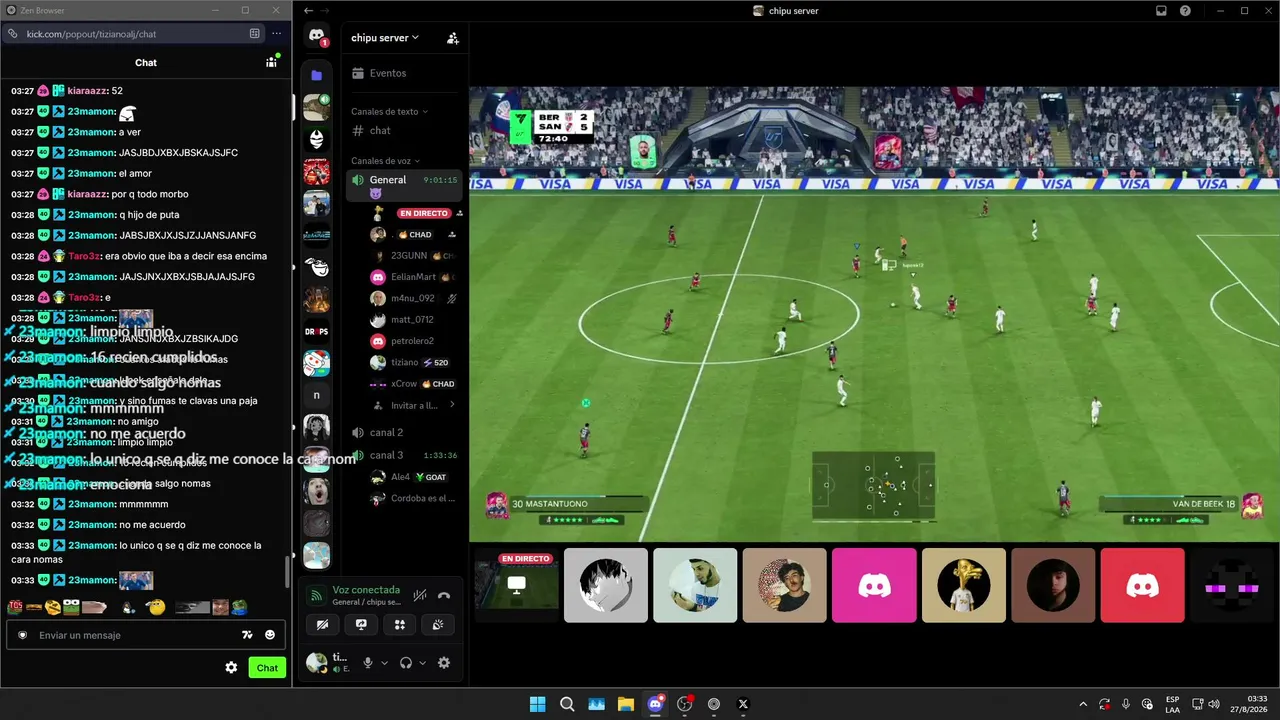Open the emoji picker smiley in Kick chat
This screenshot has height=720, width=1280.
point(270,635)
